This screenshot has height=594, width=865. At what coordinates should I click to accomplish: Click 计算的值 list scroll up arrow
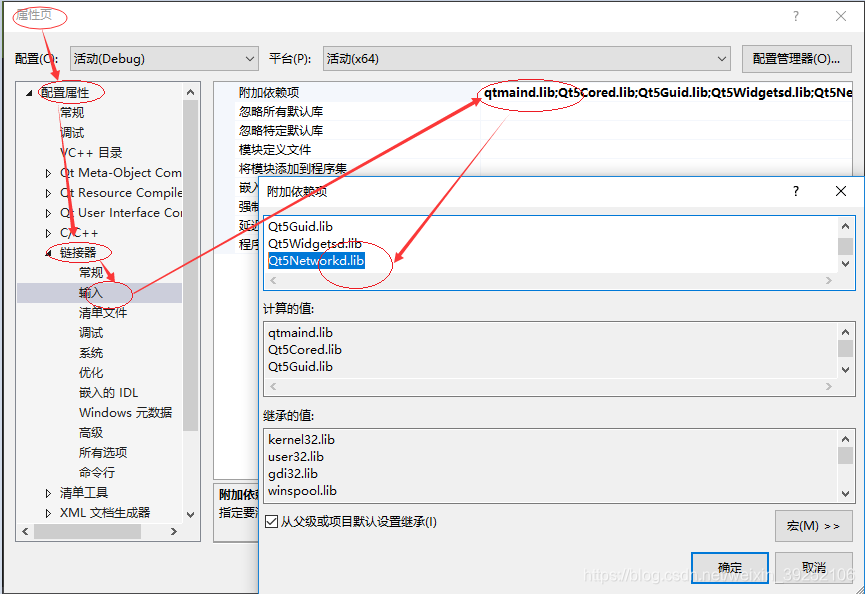(x=845, y=332)
